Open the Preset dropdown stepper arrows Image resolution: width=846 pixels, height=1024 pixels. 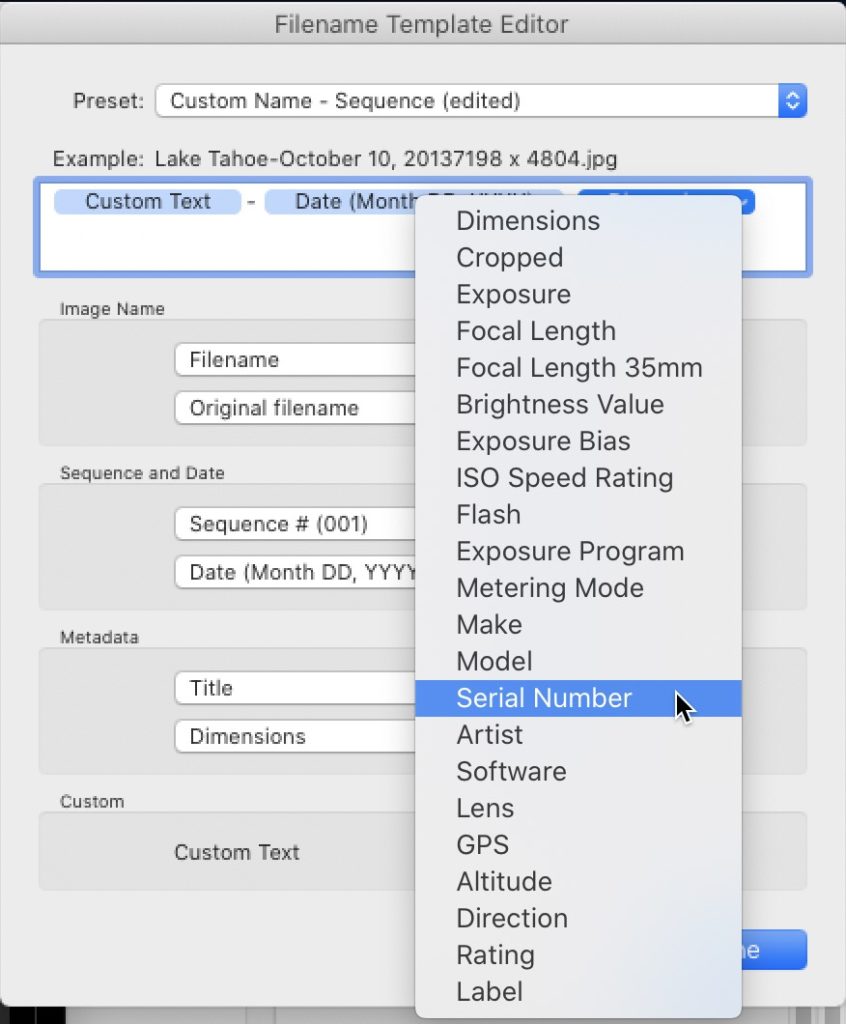pos(792,101)
